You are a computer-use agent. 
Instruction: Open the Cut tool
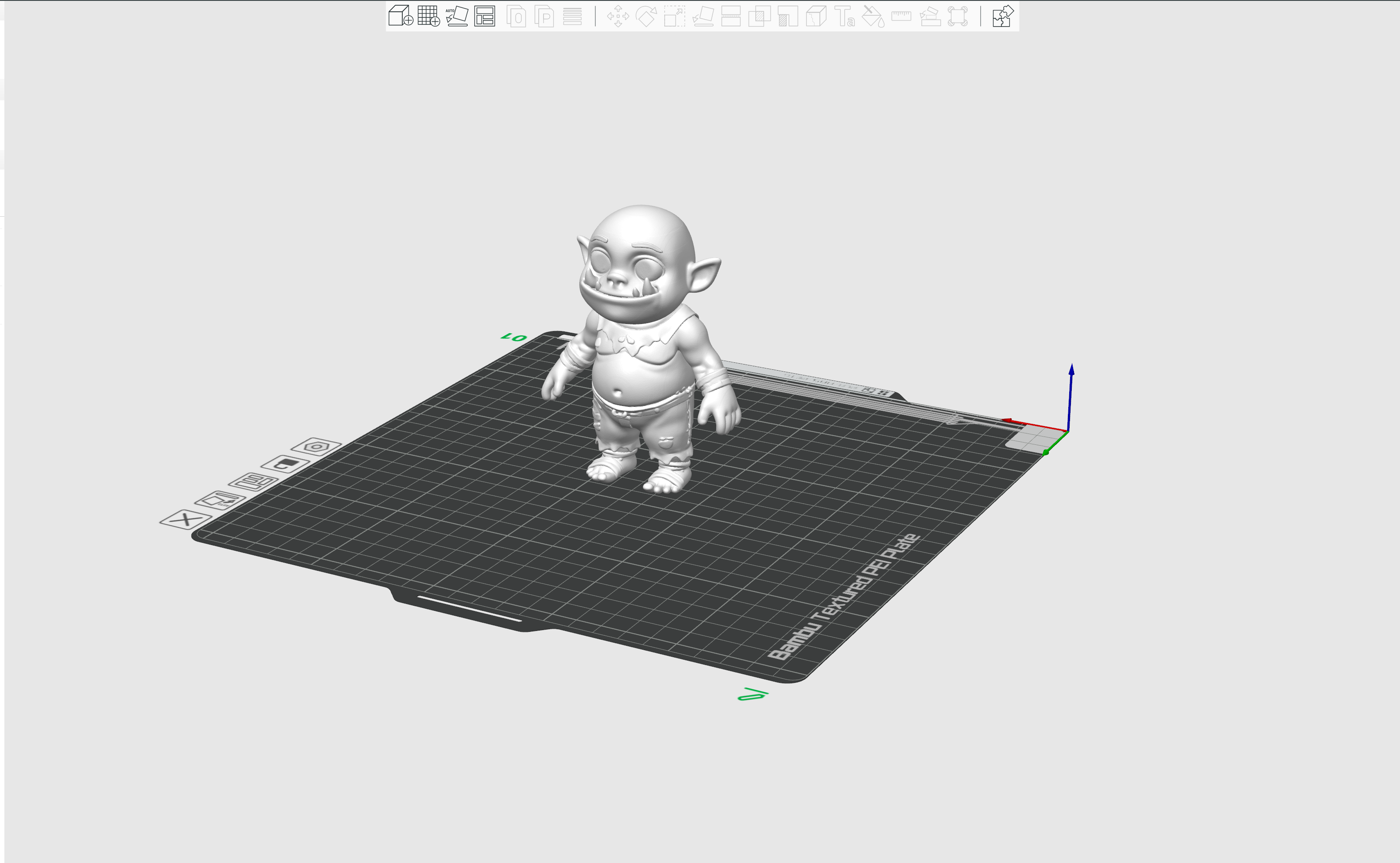[731, 17]
